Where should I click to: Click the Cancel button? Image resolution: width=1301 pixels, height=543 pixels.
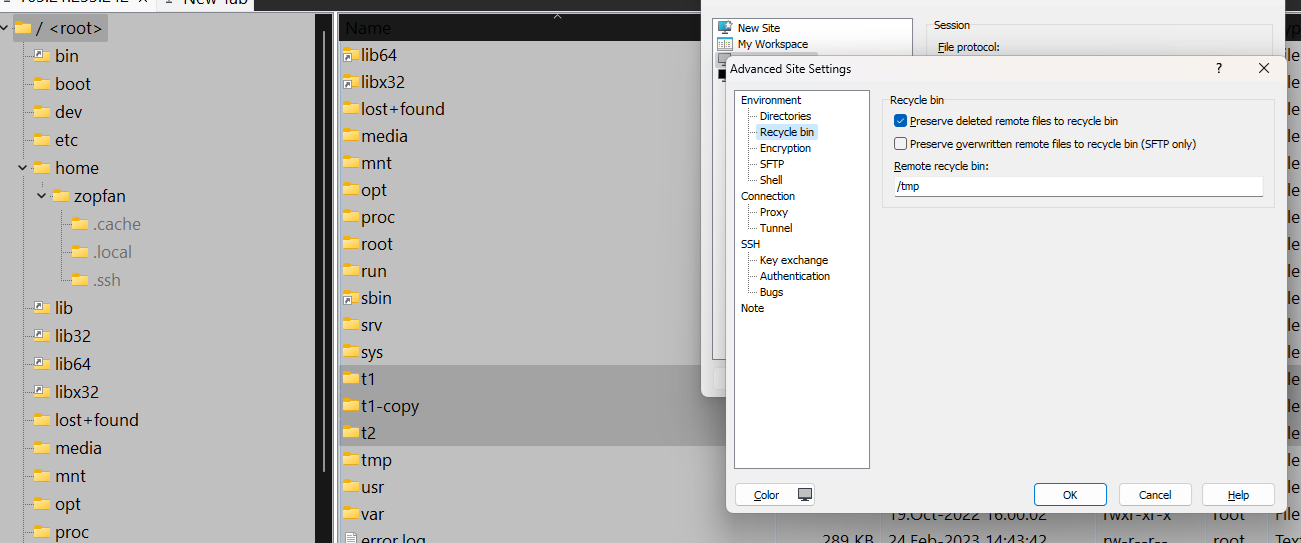(1155, 495)
